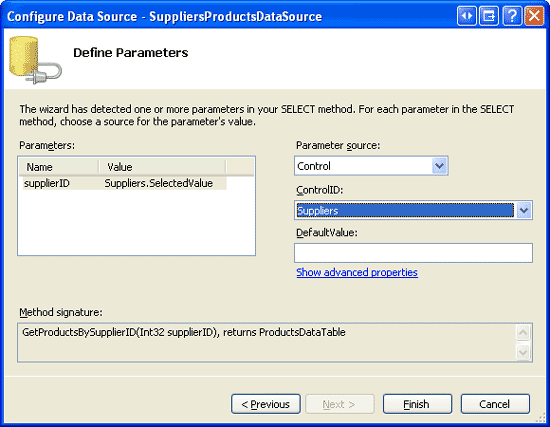This screenshot has height=427, width=550.
Task: Click the left-right arrows title bar icon
Action: pyautogui.click(x=467, y=16)
